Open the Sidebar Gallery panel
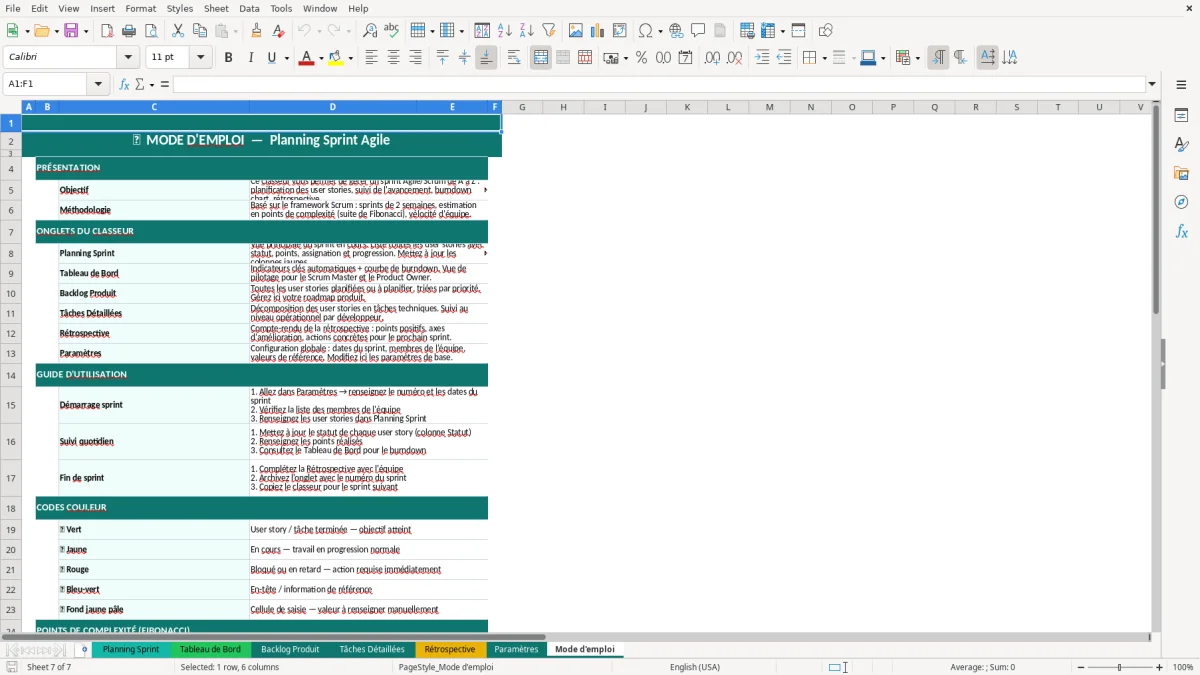 1181,174
